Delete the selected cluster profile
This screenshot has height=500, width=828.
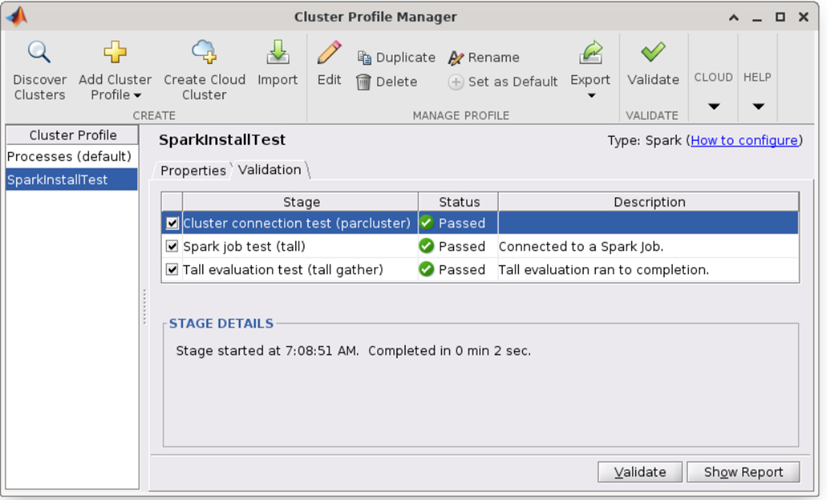point(387,82)
